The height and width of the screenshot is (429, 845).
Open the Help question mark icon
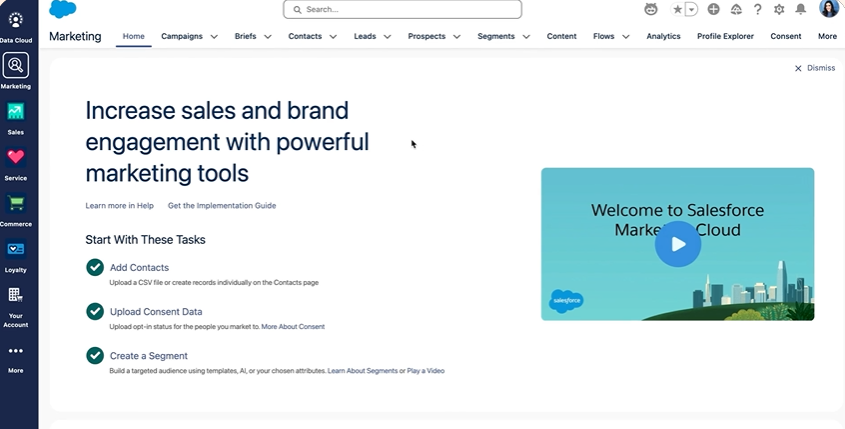click(x=758, y=9)
